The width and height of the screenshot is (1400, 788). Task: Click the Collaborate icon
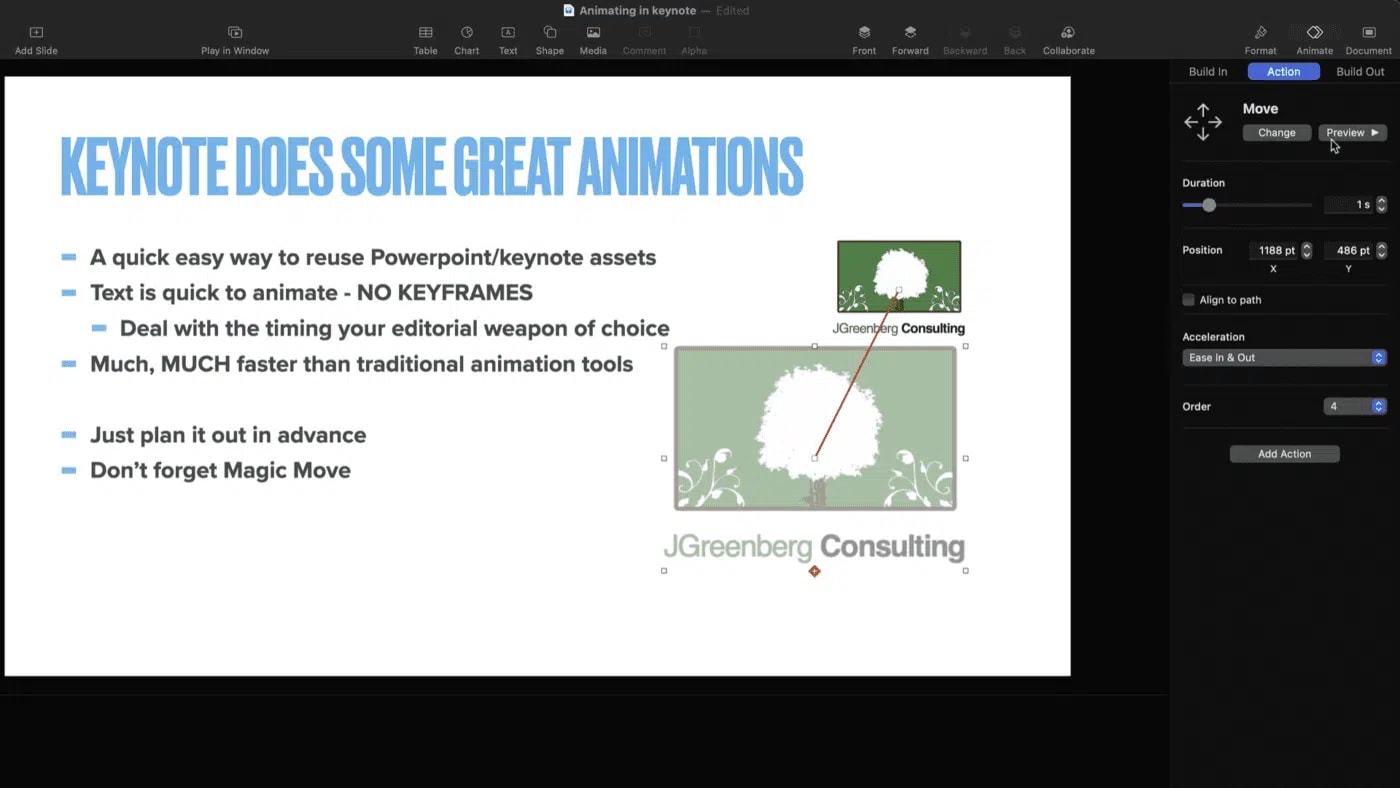click(1068, 33)
